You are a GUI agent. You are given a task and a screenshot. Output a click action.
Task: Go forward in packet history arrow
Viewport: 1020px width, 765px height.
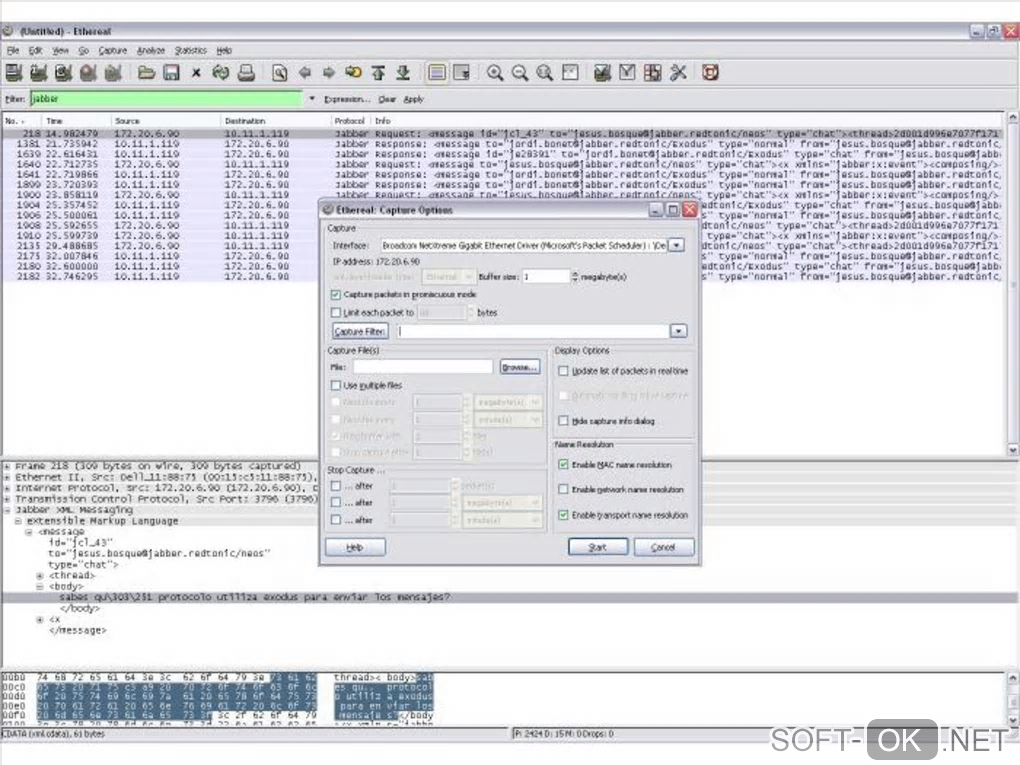(x=329, y=73)
